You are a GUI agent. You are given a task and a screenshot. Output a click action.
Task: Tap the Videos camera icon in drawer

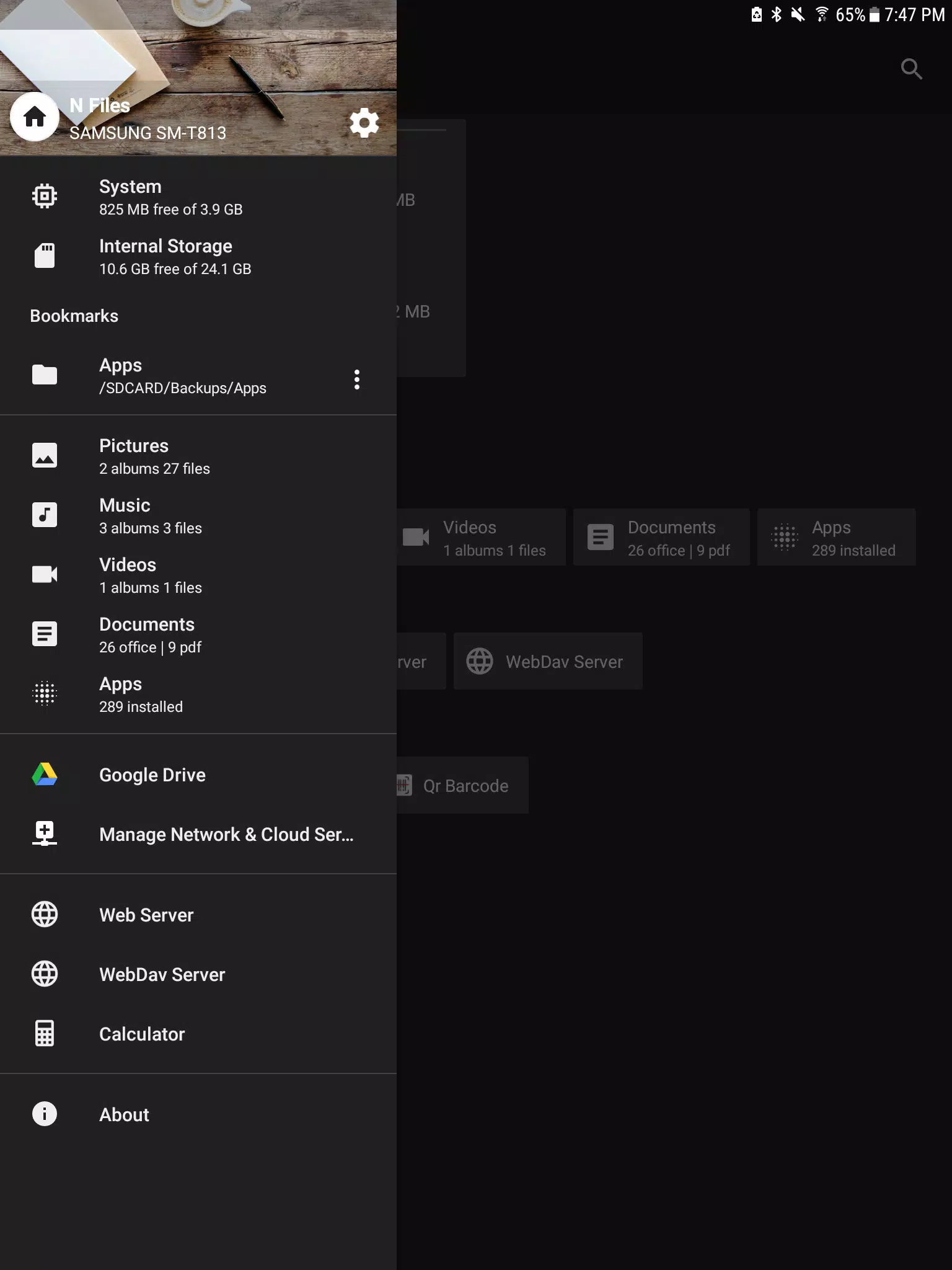pyautogui.click(x=45, y=574)
